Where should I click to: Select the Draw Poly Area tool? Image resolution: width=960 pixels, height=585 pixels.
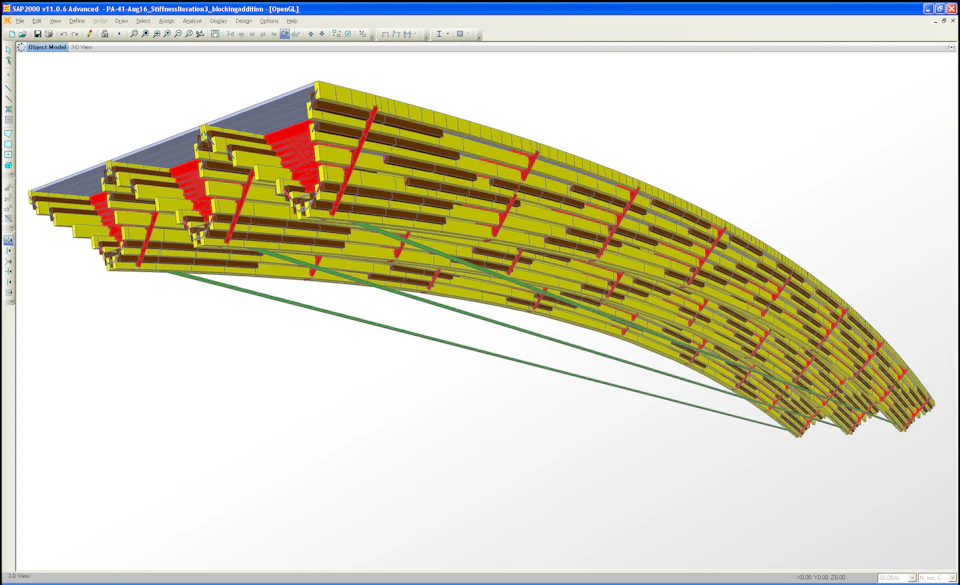click(9, 133)
